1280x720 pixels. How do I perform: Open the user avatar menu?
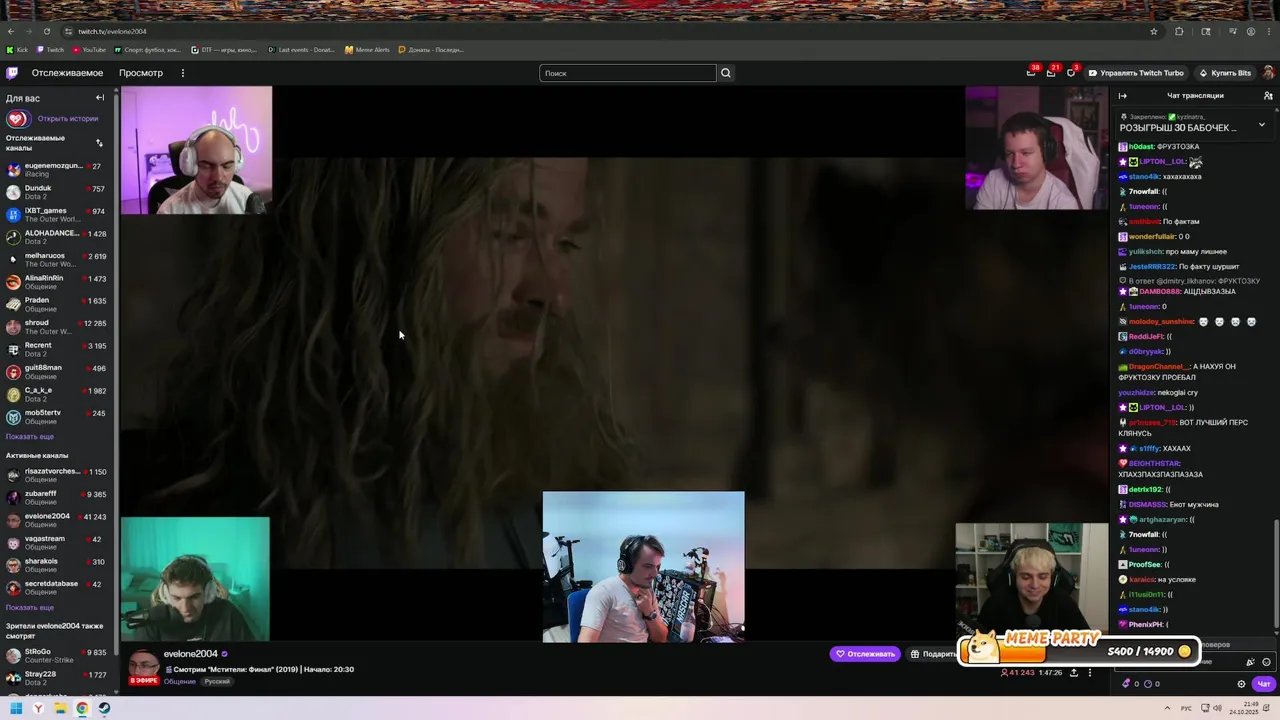tap(1268, 73)
